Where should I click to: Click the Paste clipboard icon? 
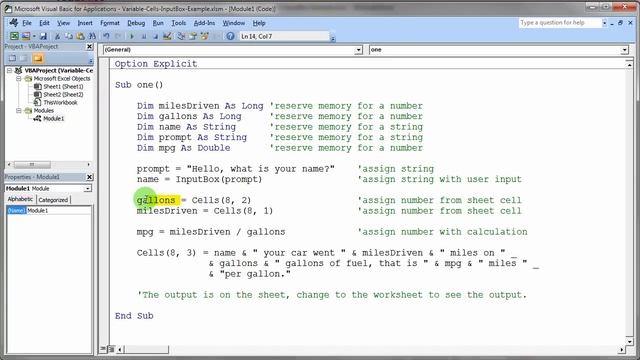[x=80, y=36]
